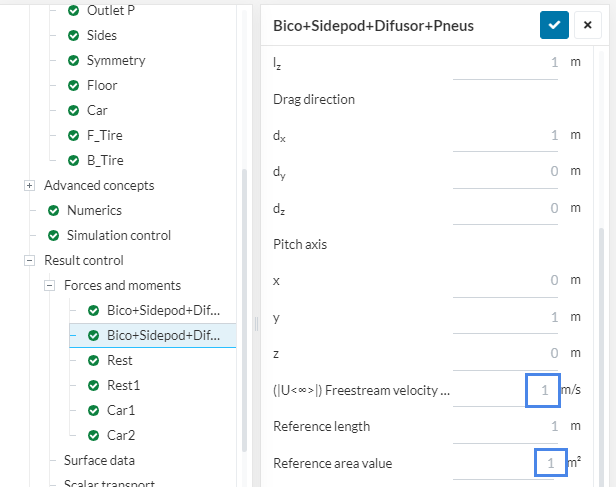Click green status icon beside Numerics
Viewport: 616px width, 487px height.
[x=54, y=210]
